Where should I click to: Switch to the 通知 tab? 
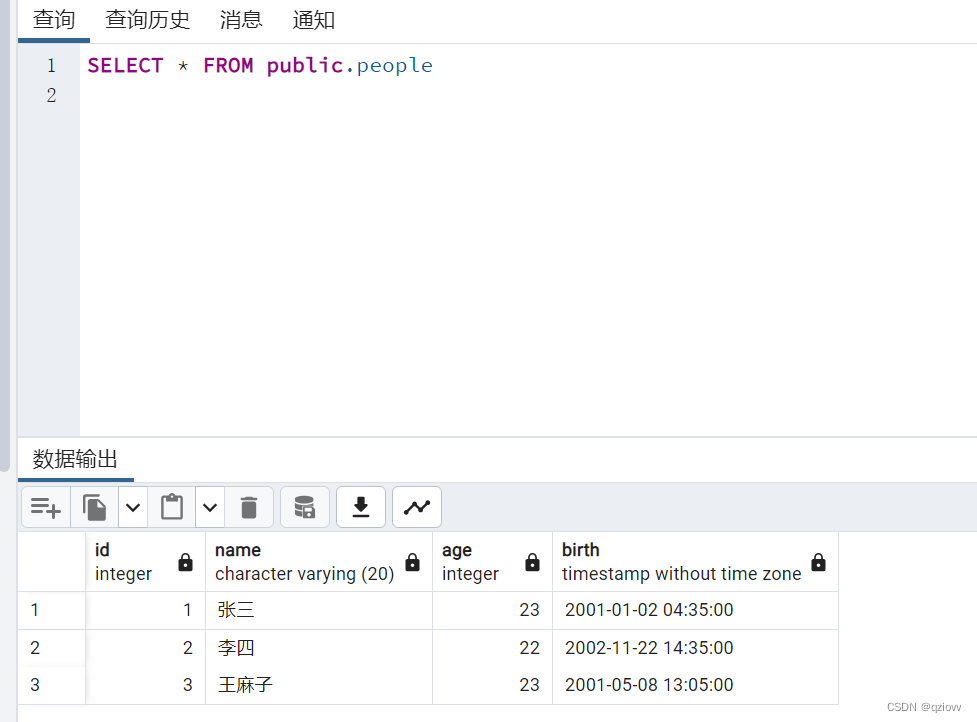click(313, 20)
